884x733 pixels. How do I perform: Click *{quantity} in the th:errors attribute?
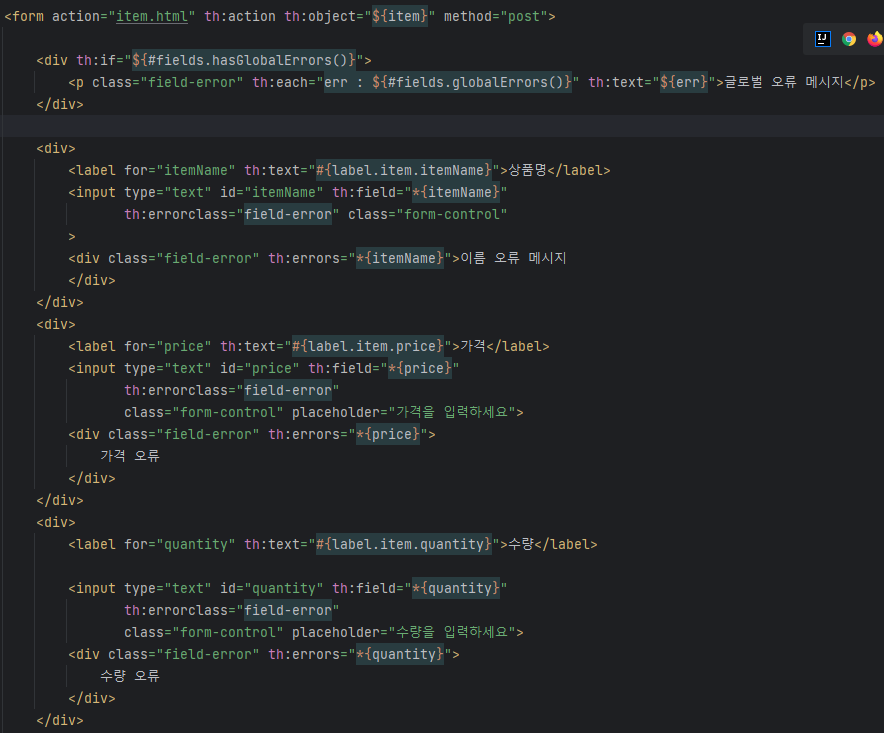click(x=400, y=654)
